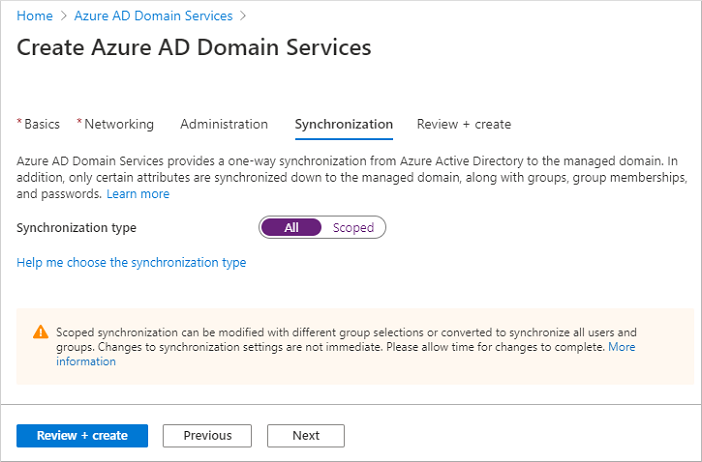Viewport: 702px width, 462px height.
Task: Click the chevron right after Home breadcrumb
Action: point(63,16)
